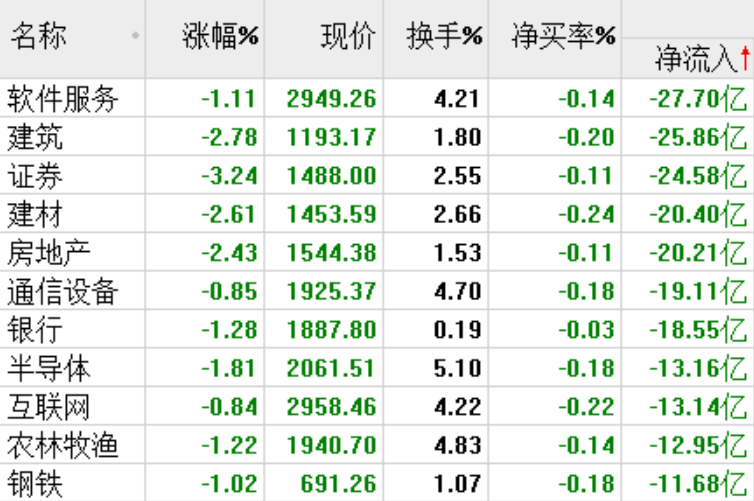Open the 房地产 sector row
The image size is (754, 501).
49,252
